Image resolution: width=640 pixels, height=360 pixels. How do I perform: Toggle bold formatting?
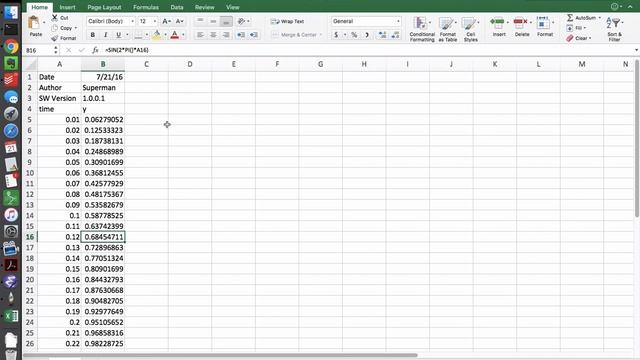pyautogui.click(x=93, y=35)
